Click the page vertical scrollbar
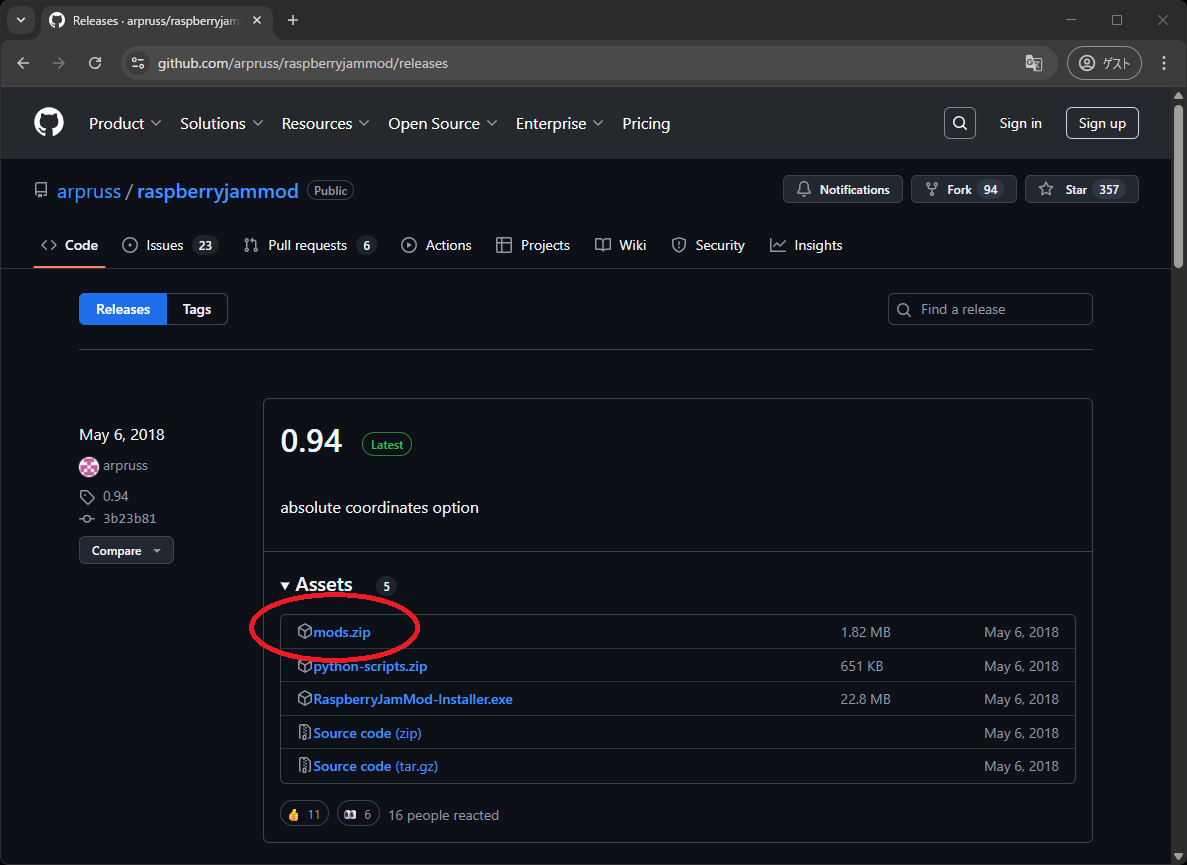 [1178, 188]
